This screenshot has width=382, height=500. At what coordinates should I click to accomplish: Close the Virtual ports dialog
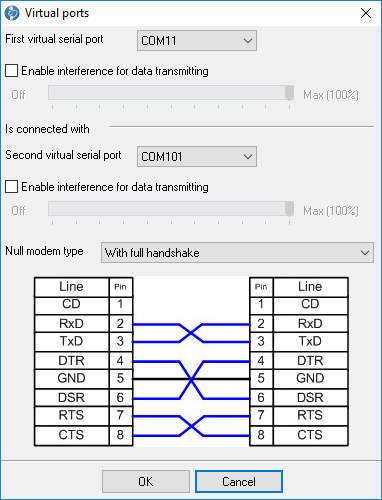point(366,13)
